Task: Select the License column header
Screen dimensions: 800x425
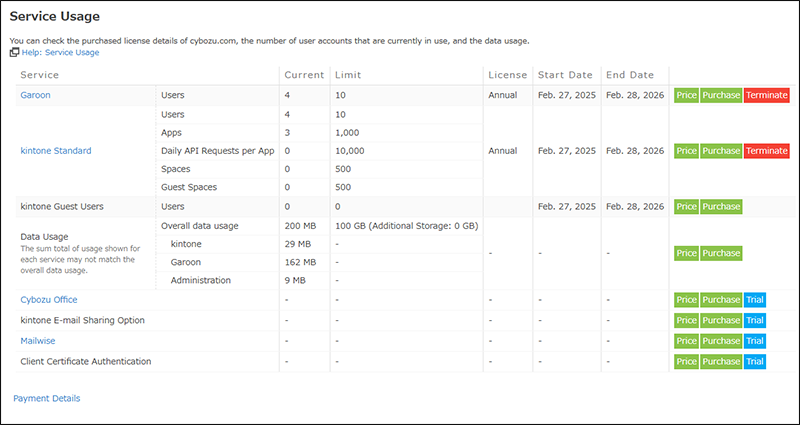Action: (508, 75)
